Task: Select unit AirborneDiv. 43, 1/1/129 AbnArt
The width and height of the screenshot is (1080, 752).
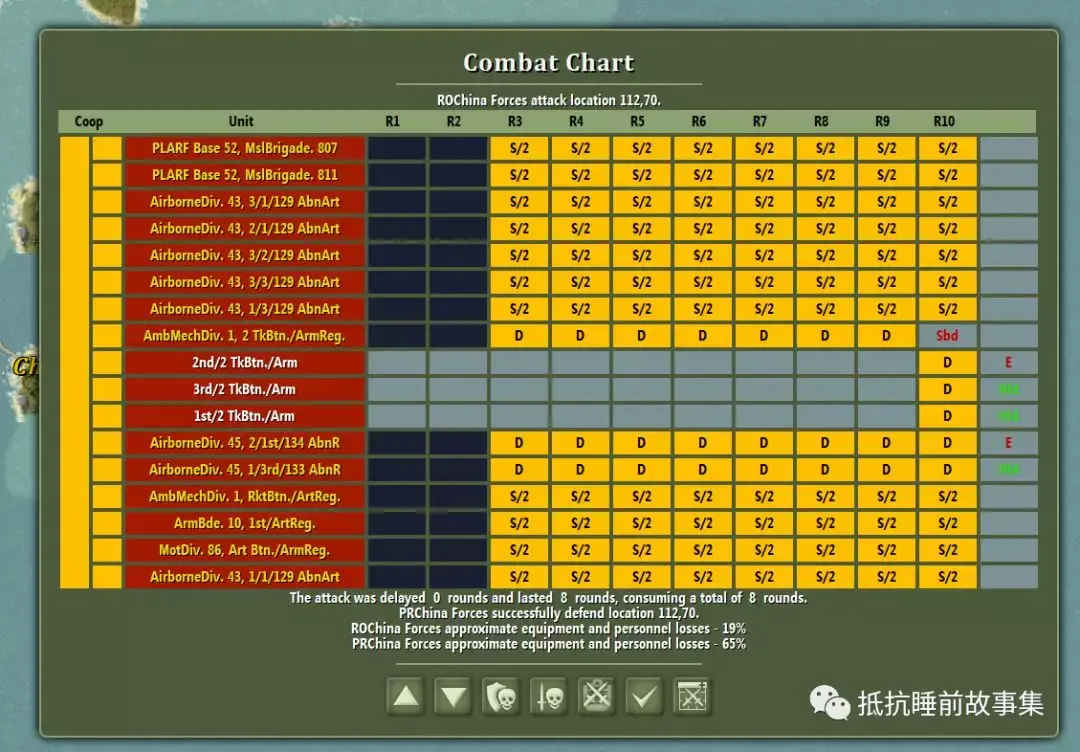Action: pyautogui.click(x=245, y=577)
